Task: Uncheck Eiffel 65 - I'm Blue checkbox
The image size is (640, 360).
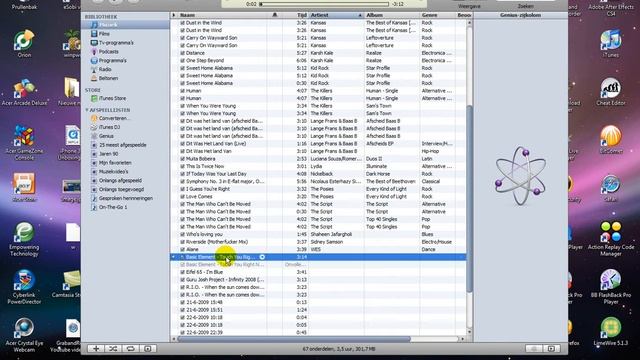Action: [182, 272]
